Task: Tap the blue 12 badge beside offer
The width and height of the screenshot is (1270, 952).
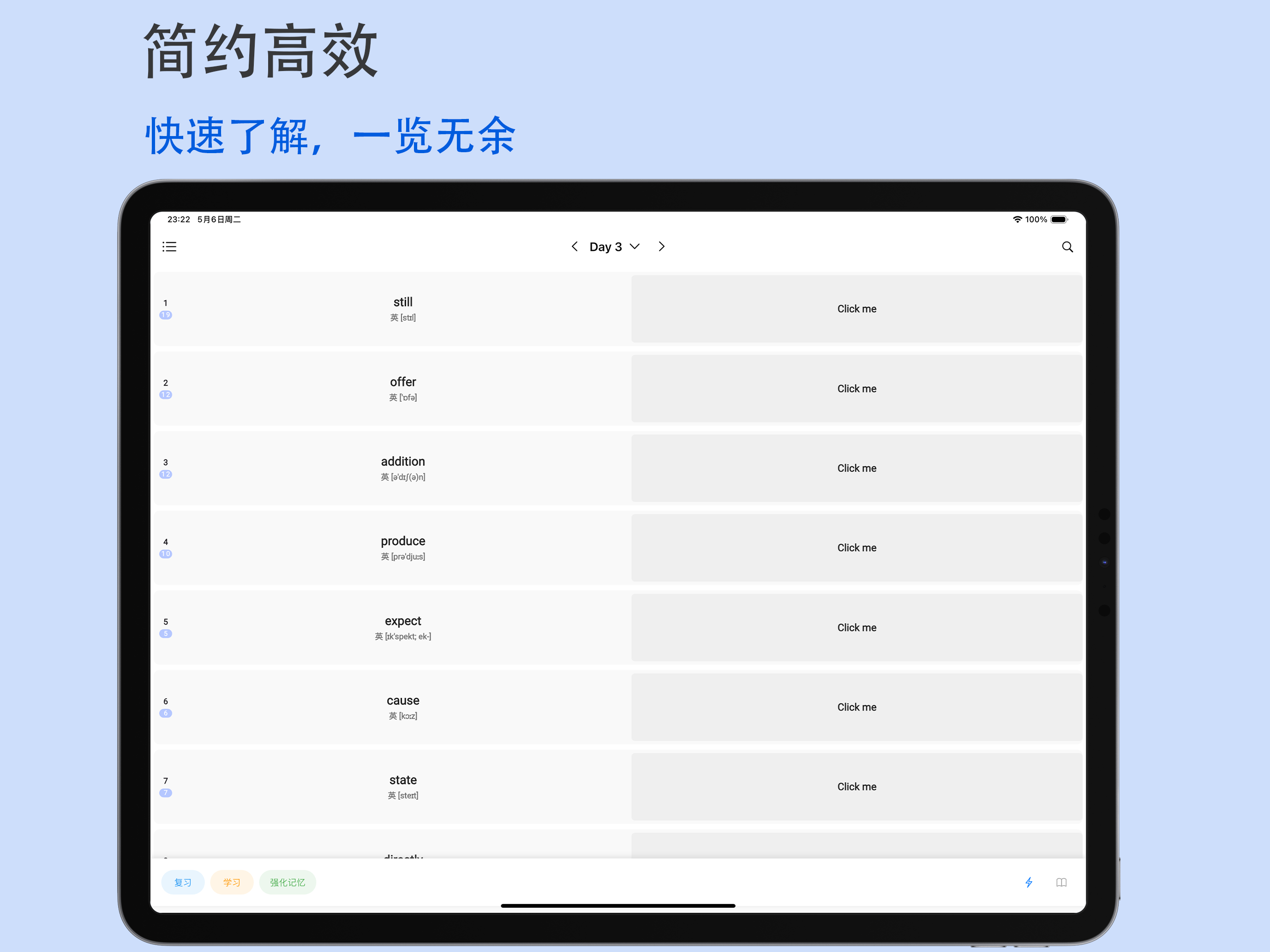Action: coord(165,395)
